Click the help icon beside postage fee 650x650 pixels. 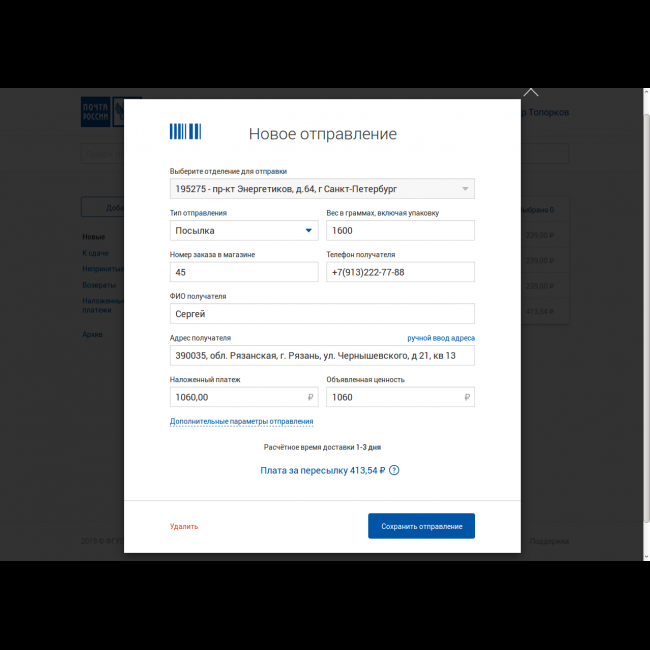(394, 470)
